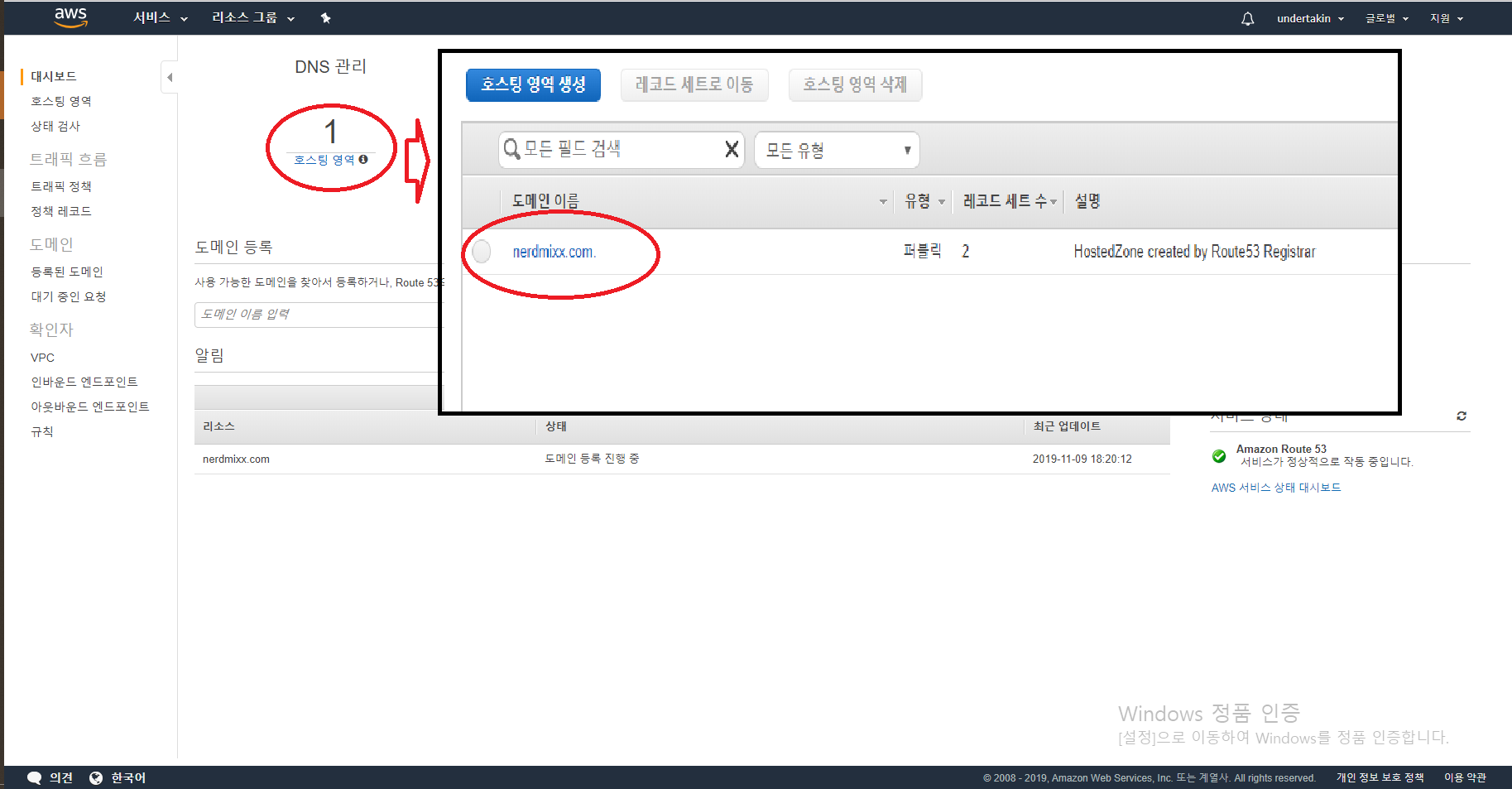This screenshot has width=1512, height=789.
Task: Open VPC in the sidebar
Action: click(42, 358)
